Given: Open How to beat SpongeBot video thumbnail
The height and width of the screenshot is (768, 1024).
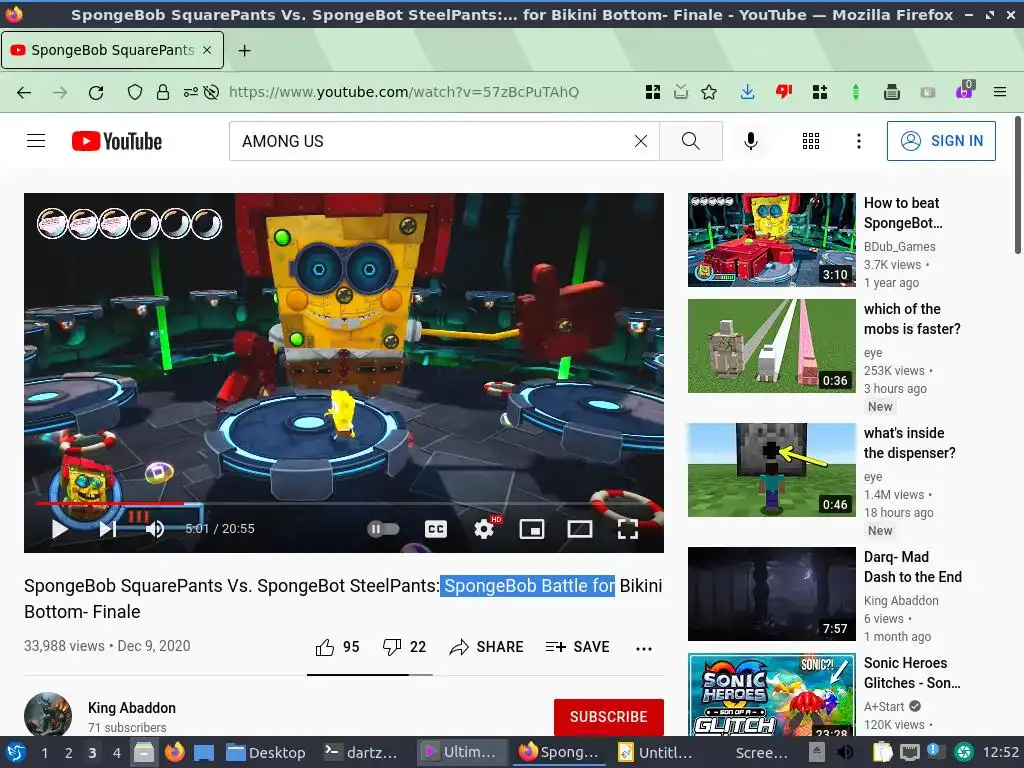Looking at the screenshot, I should click(x=771, y=240).
